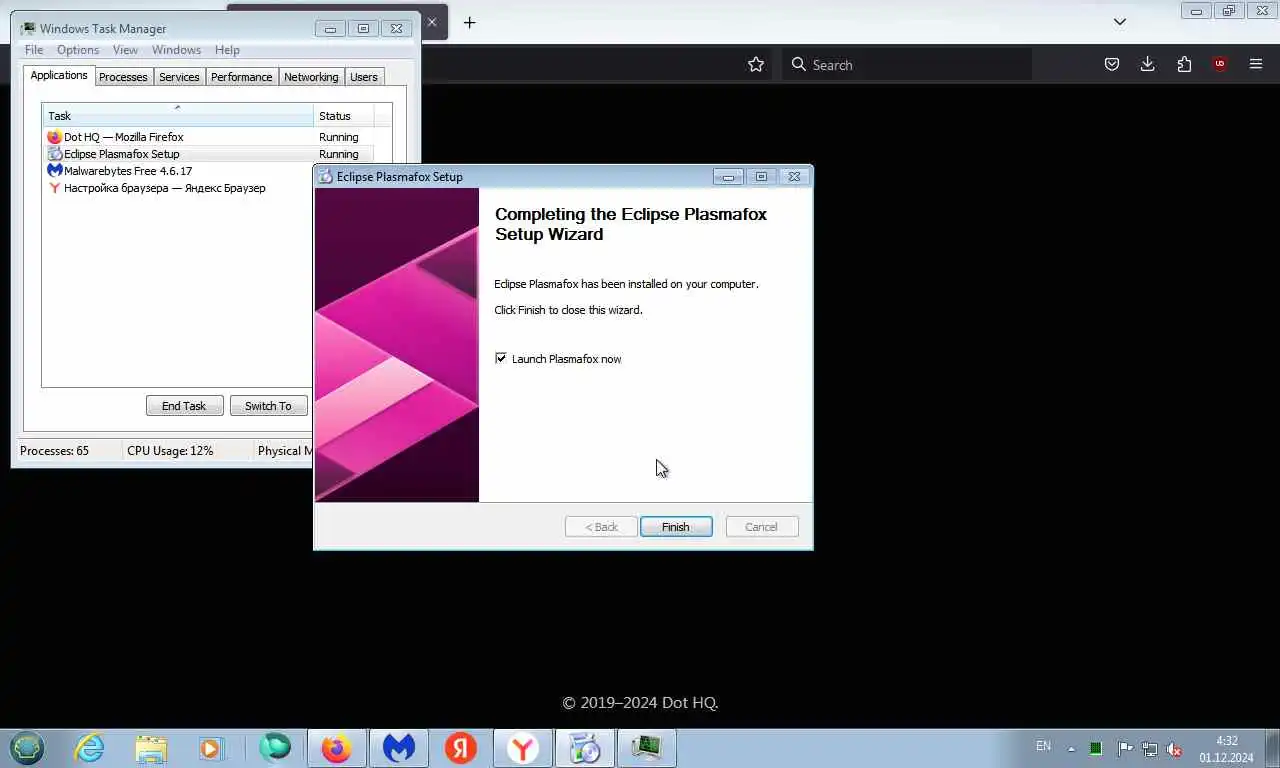This screenshot has width=1280, height=768.
Task: Click Firefox icon in Dot HQ task row
Action: 55,137
